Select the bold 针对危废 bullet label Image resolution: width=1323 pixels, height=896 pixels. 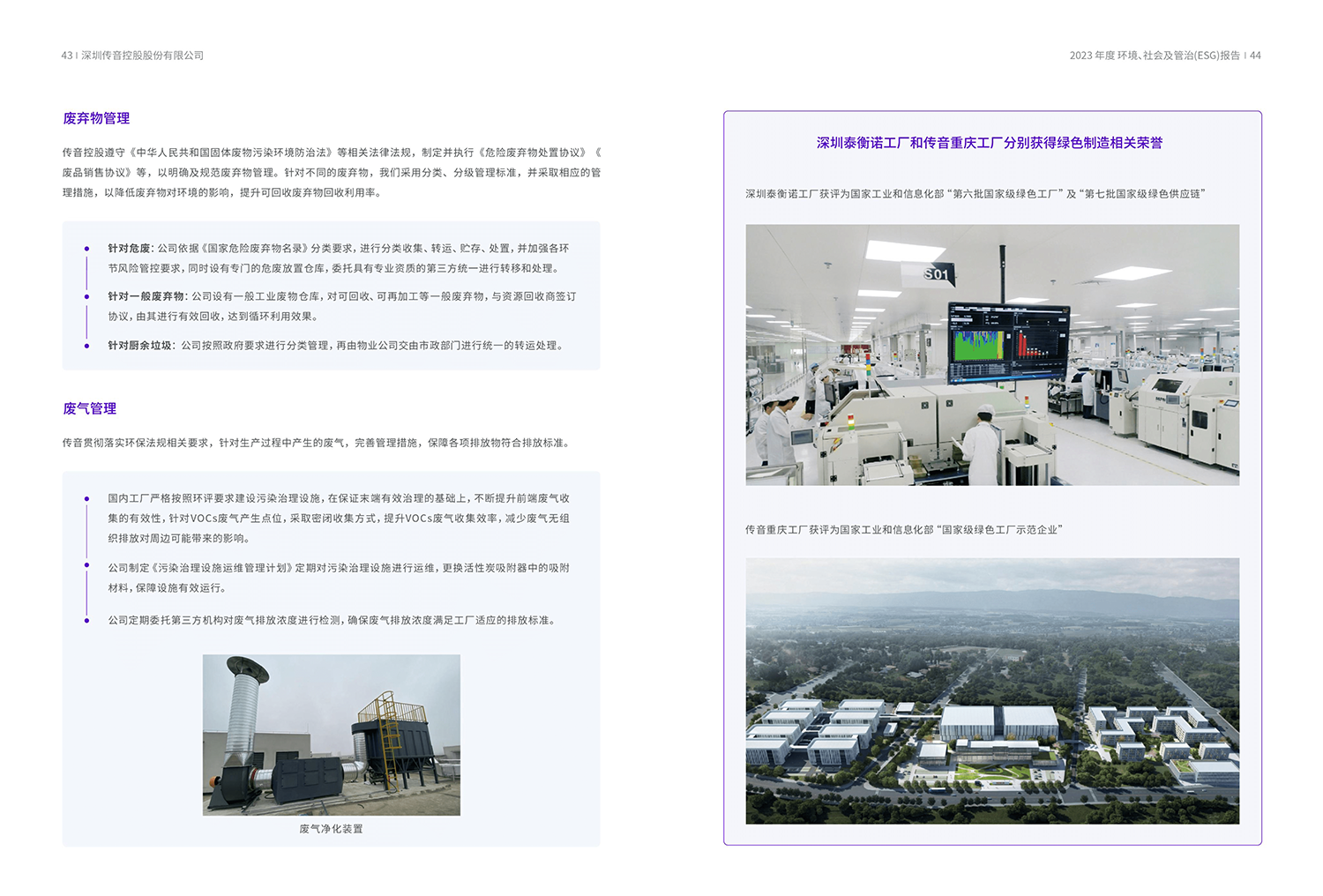129,249
